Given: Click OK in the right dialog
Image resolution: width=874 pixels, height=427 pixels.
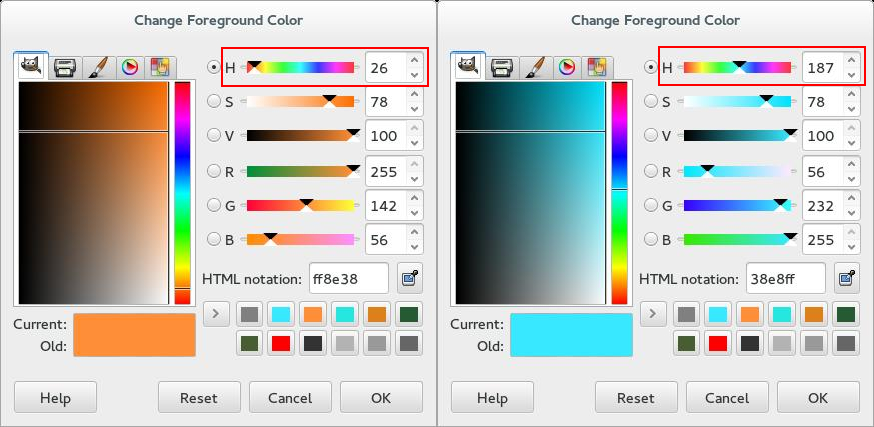Looking at the screenshot, I should [818, 397].
